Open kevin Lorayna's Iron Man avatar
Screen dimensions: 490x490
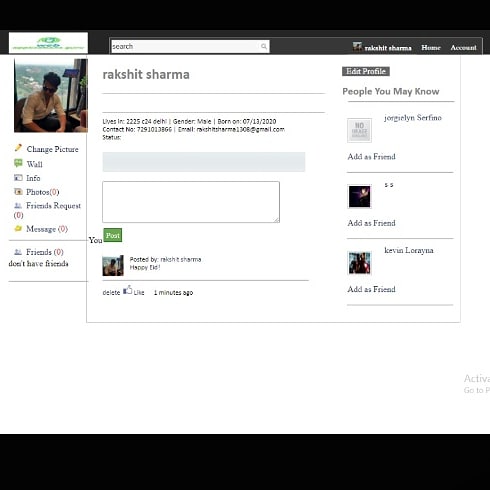[359, 263]
